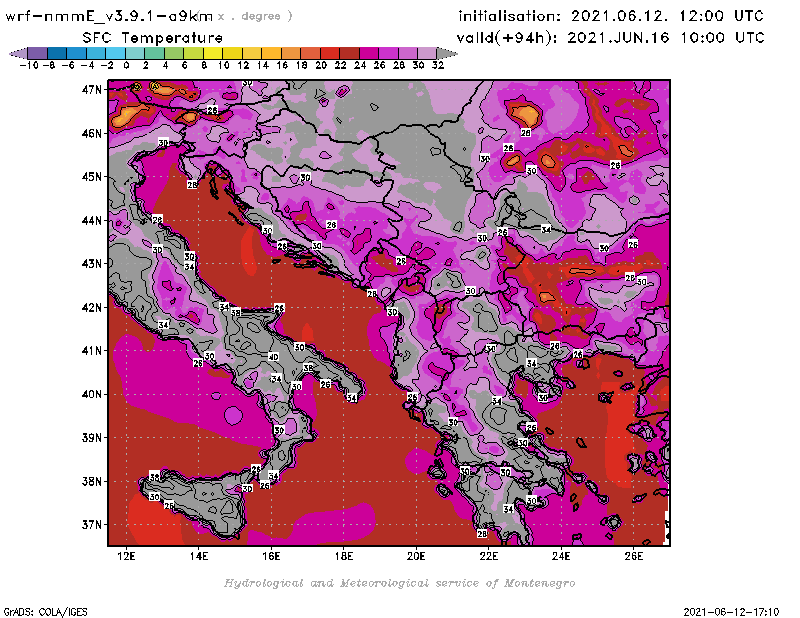
Task: Click the 38N latitude label
Action: point(92,481)
